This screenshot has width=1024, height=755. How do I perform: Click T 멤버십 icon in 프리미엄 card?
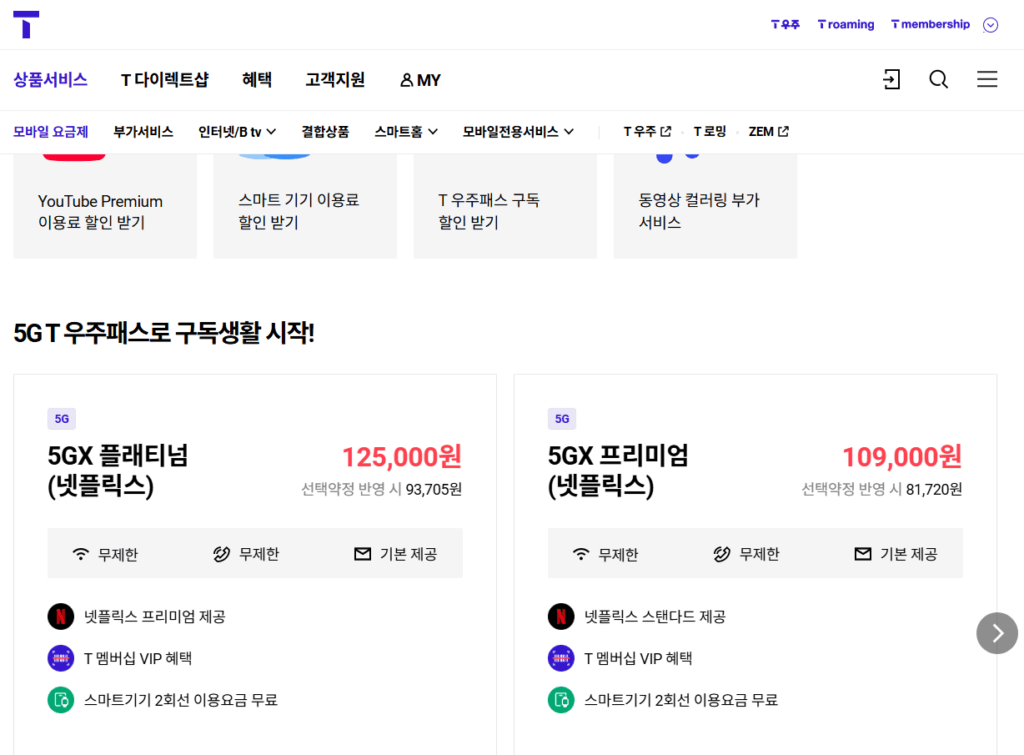point(561,658)
